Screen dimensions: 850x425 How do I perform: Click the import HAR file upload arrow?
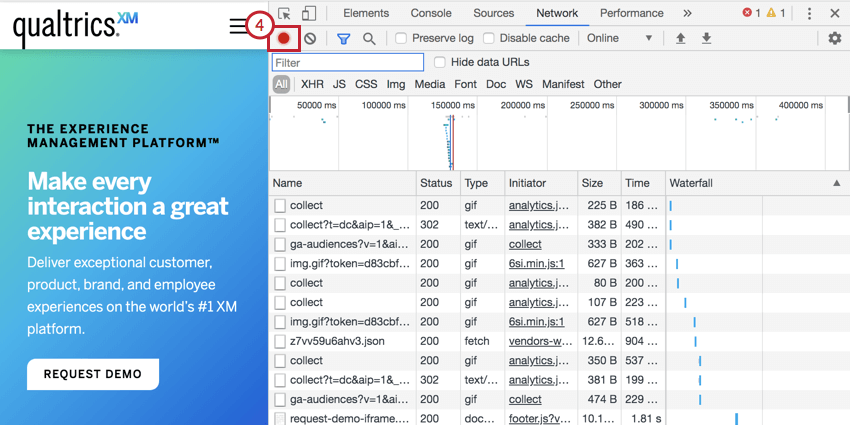click(680, 38)
